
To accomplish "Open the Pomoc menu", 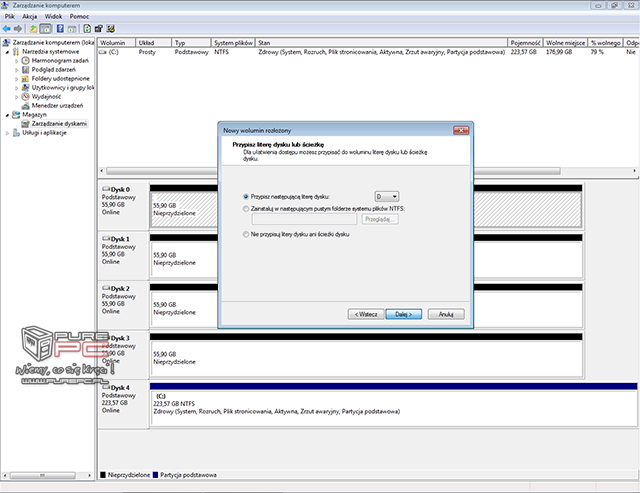I will (x=79, y=16).
